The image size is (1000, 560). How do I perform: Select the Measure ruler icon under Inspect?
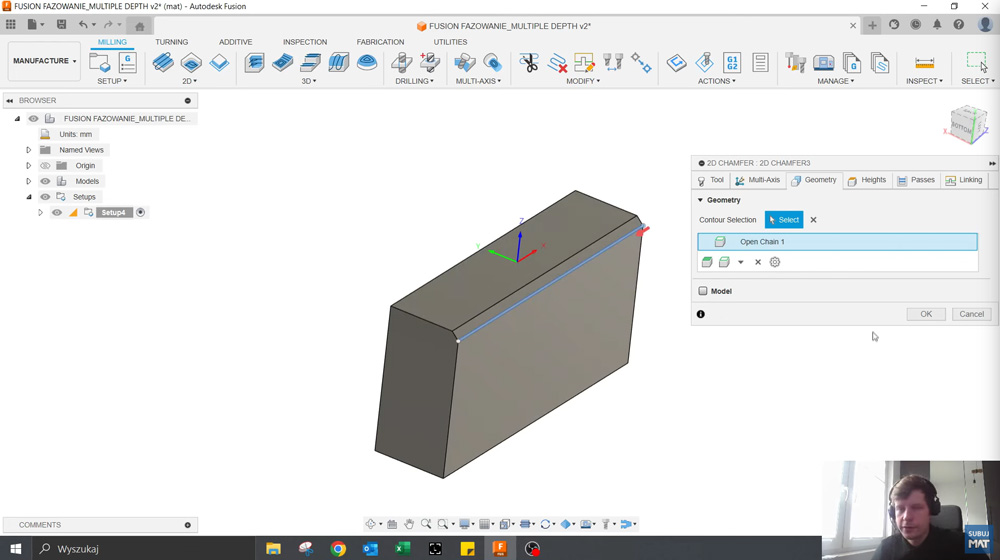click(x=924, y=63)
